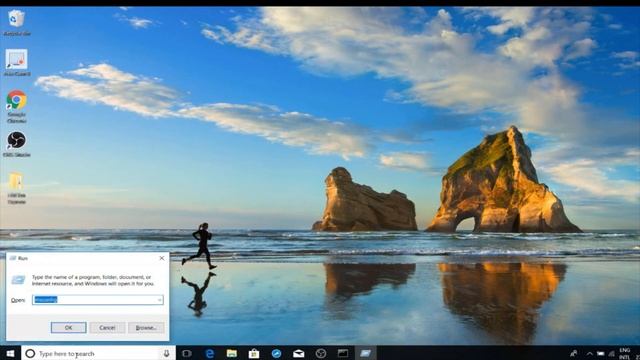Click the active Run app taskbar button

[365, 353]
